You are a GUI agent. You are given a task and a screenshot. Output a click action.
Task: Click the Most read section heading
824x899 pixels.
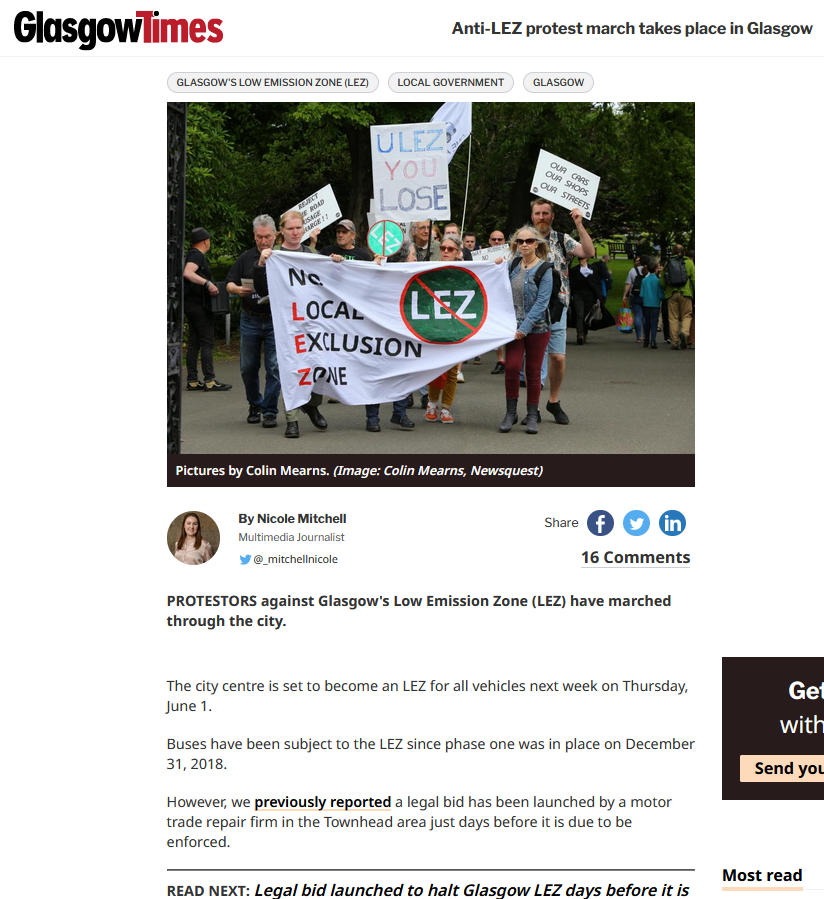pos(762,875)
